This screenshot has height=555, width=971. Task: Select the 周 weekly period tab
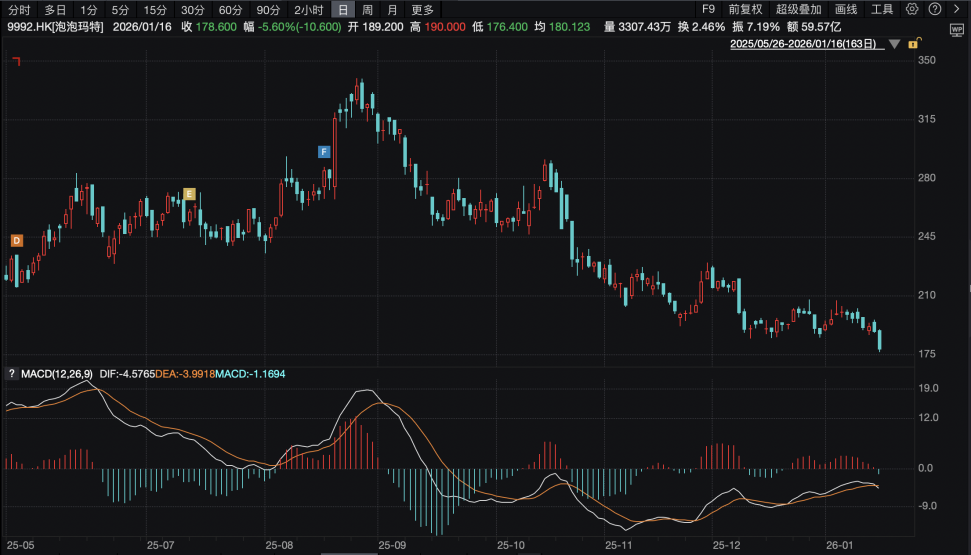pyautogui.click(x=368, y=9)
